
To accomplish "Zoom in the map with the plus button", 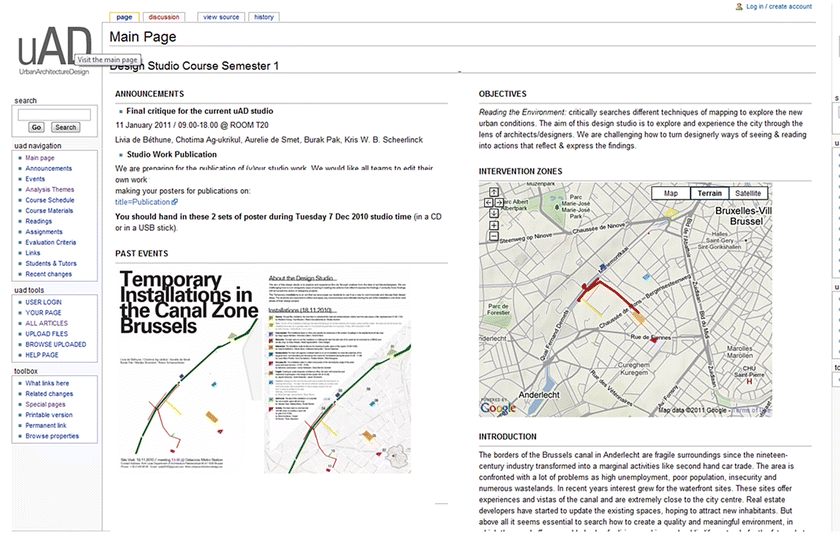I will pos(493,225).
